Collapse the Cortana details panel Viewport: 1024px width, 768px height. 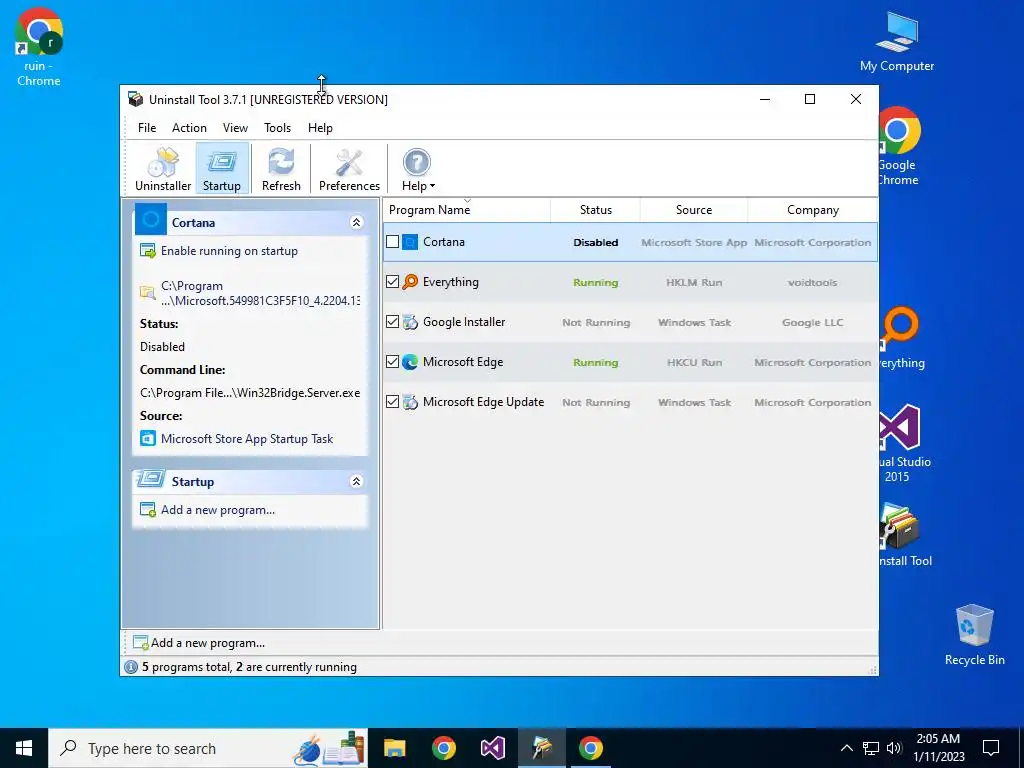point(357,223)
